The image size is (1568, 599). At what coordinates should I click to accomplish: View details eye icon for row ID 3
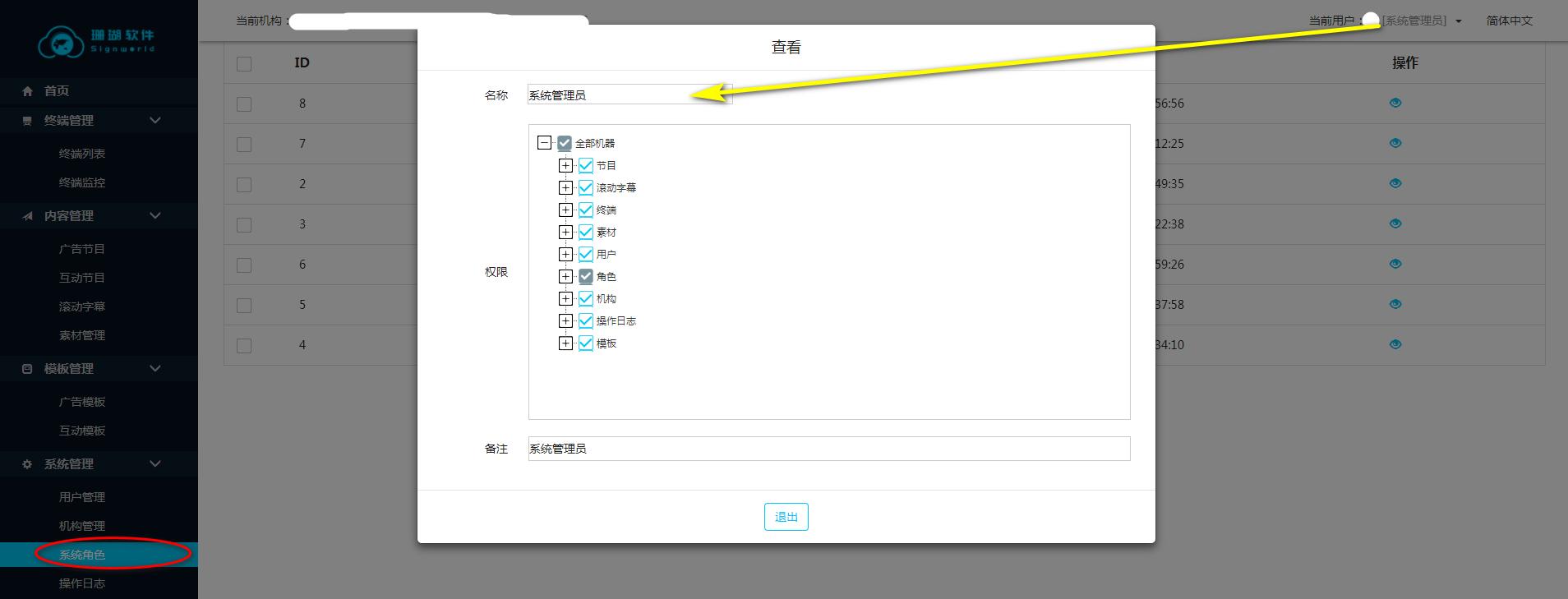(x=1395, y=223)
